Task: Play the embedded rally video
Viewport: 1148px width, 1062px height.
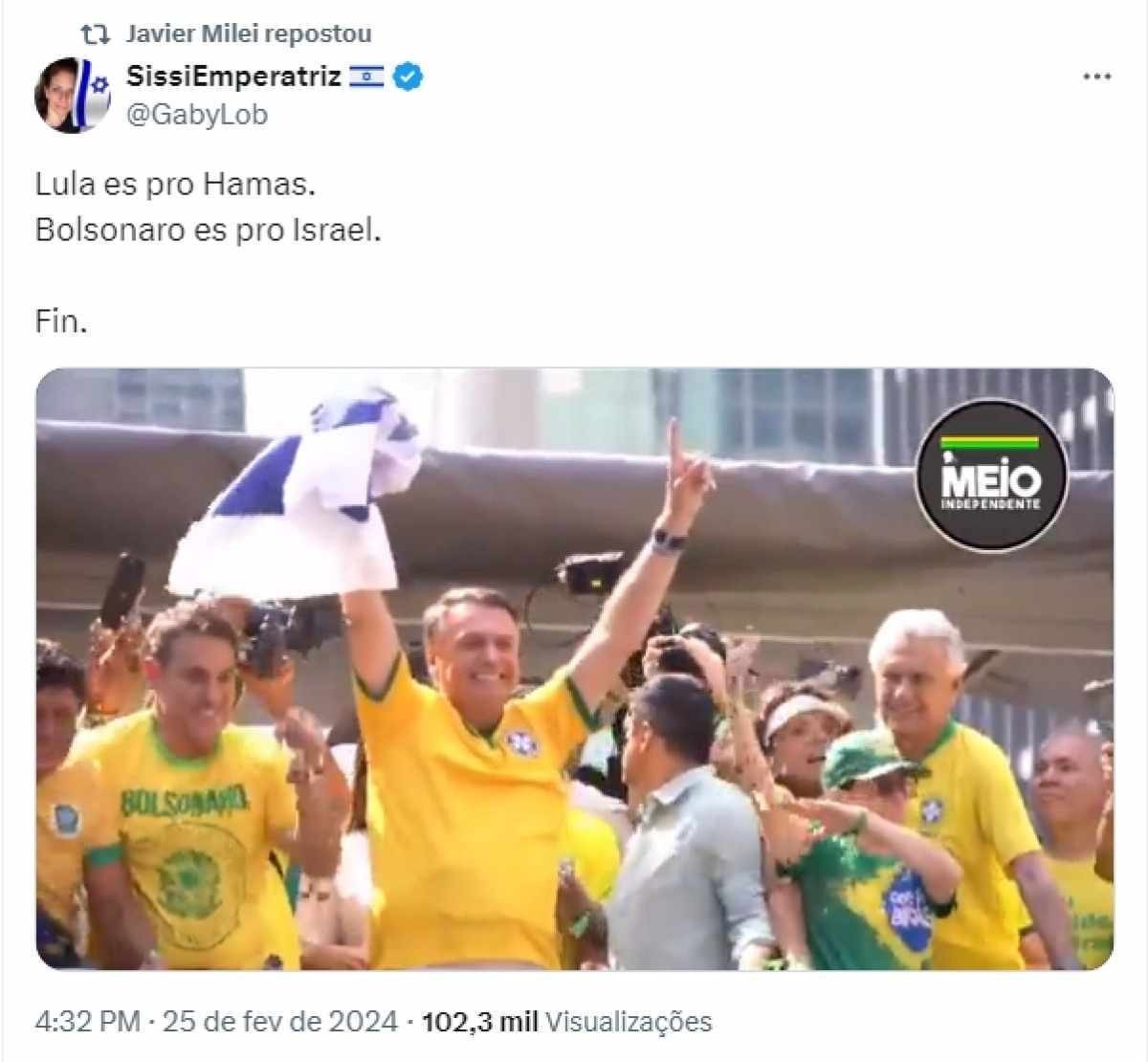Action: pyautogui.click(x=575, y=670)
